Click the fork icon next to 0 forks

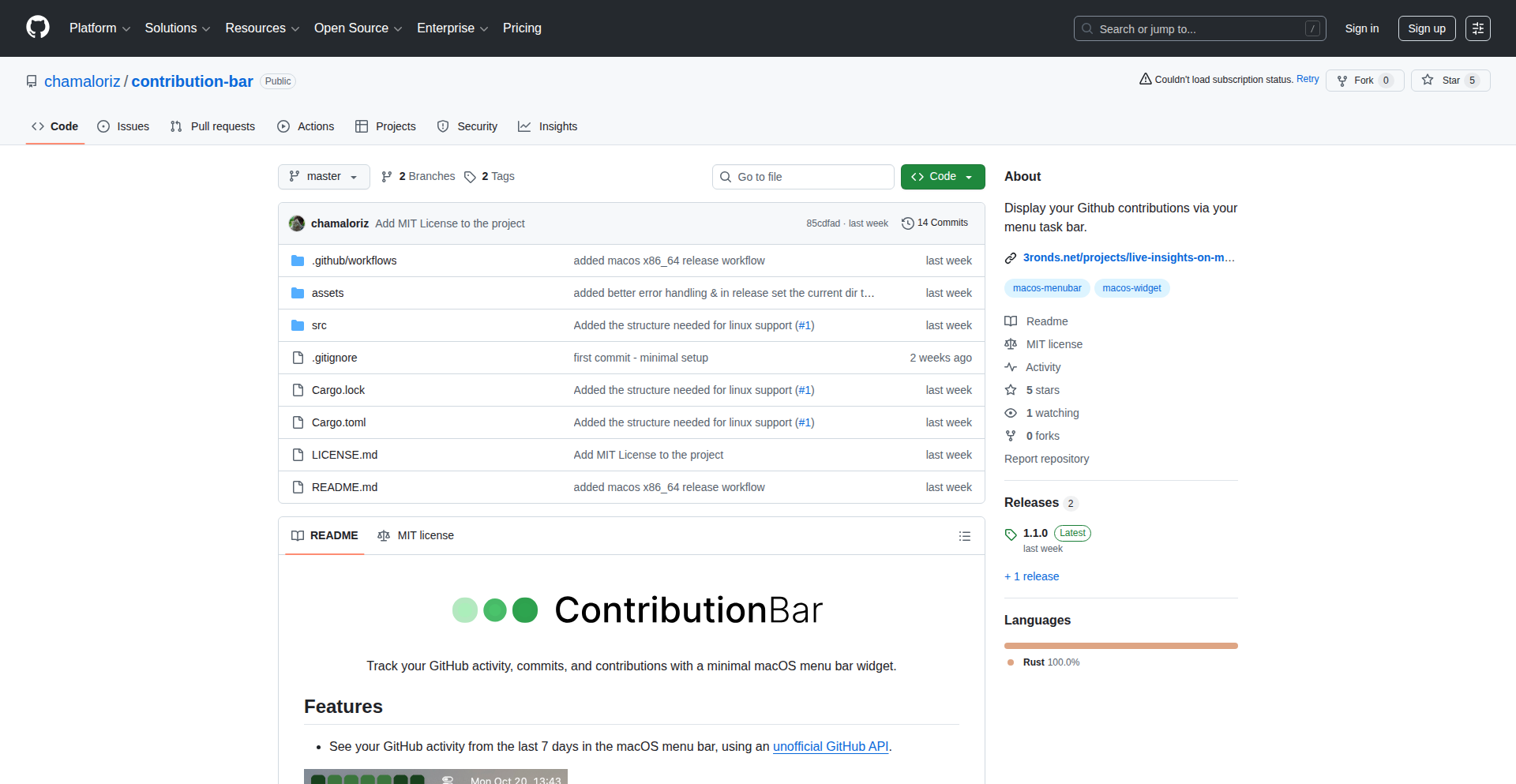coord(1011,435)
